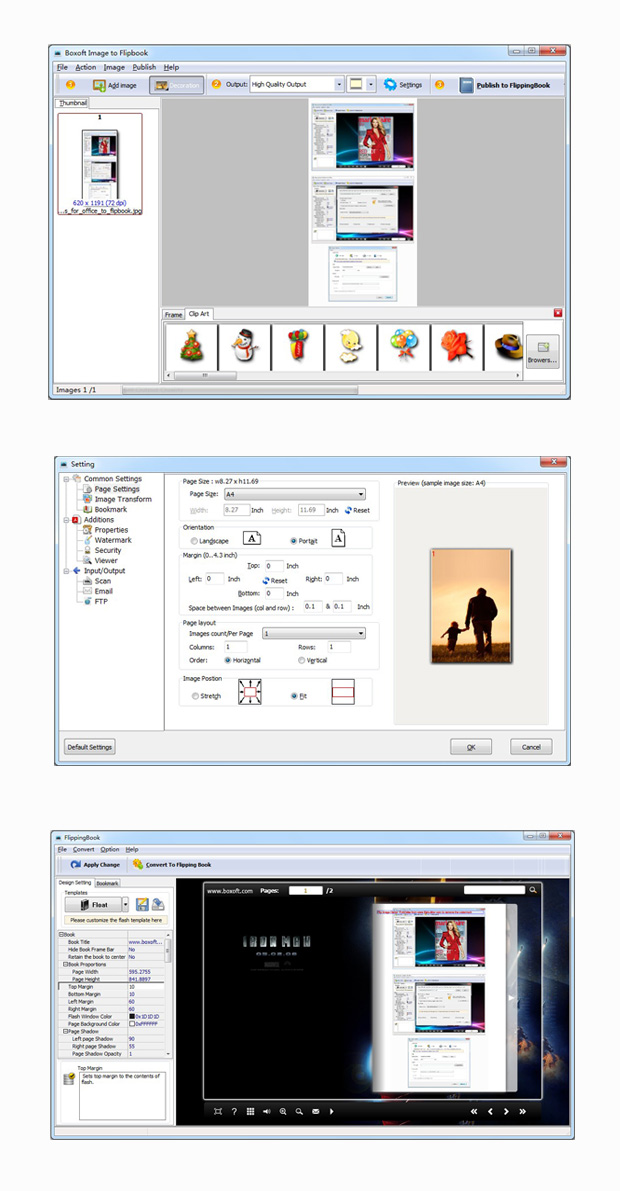Switch to the Clip Art tab
The width and height of the screenshot is (620, 1191).
coord(200,314)
